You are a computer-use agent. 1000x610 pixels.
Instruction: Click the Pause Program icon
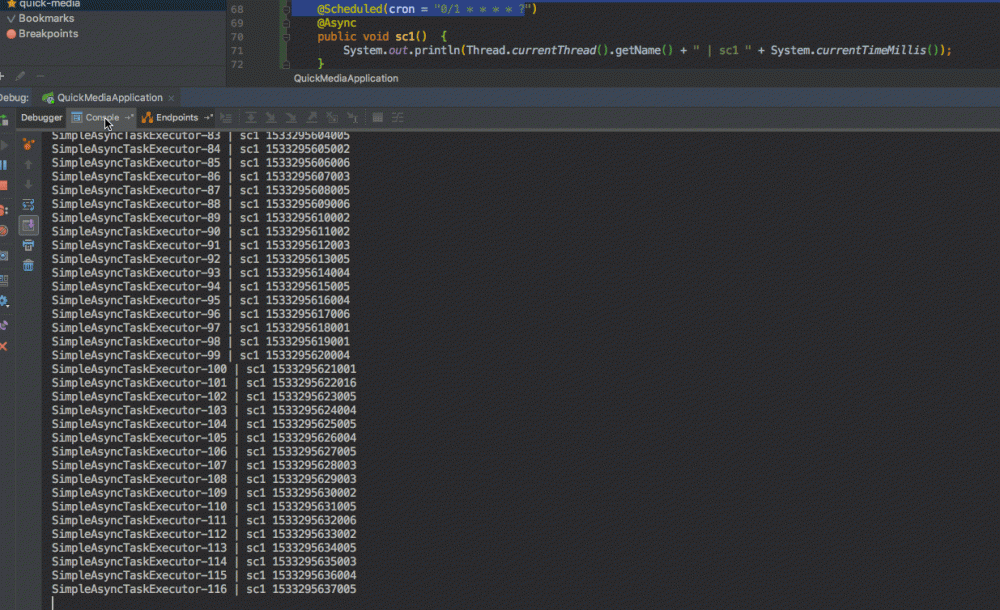click(4, 165)
